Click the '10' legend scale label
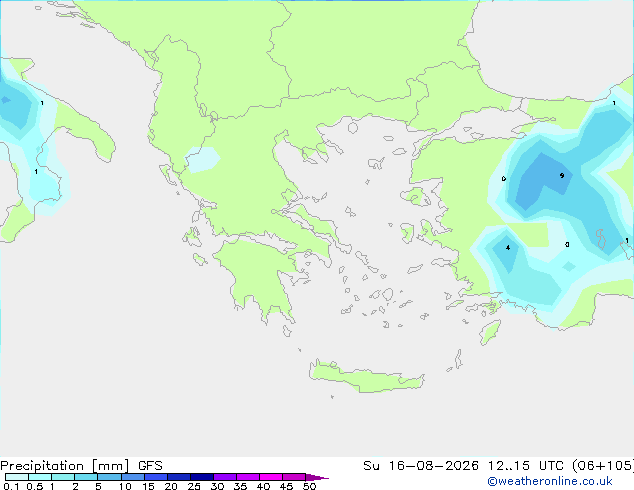This screenshot has height=490, width=634. click(125, 486)
